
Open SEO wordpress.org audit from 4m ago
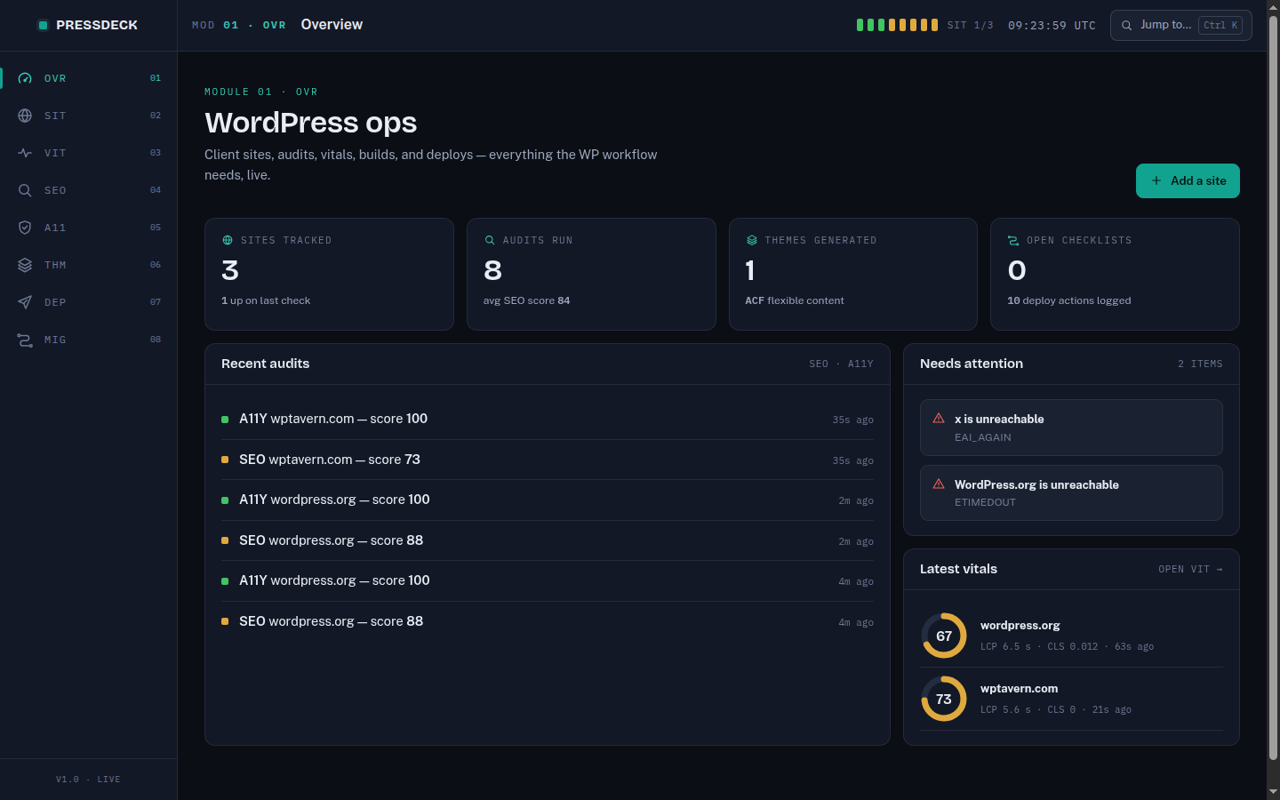click(547, 621)
